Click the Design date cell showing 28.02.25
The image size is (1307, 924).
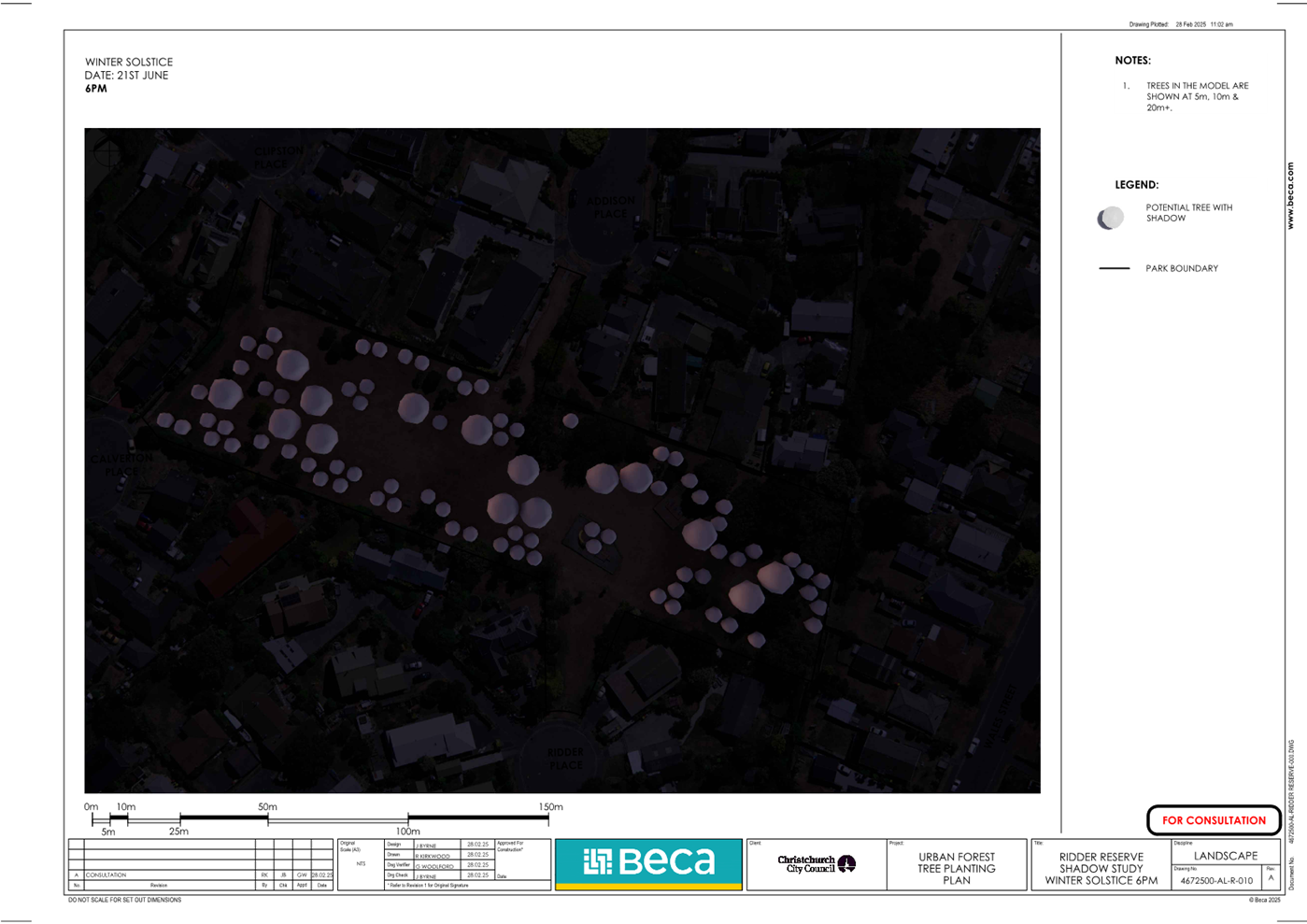click(478, 843)
